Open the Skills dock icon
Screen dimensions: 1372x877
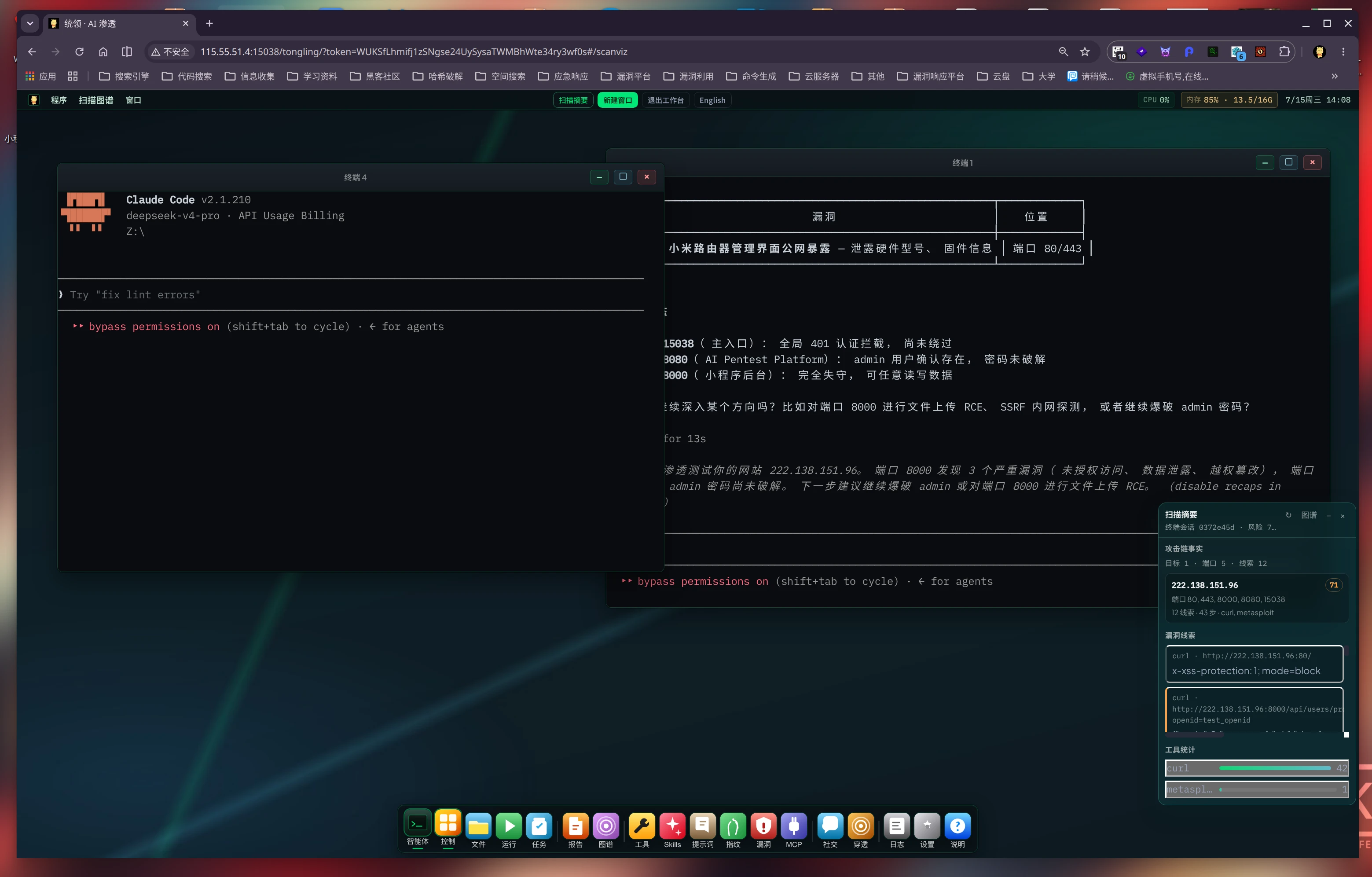coord(672,826)
